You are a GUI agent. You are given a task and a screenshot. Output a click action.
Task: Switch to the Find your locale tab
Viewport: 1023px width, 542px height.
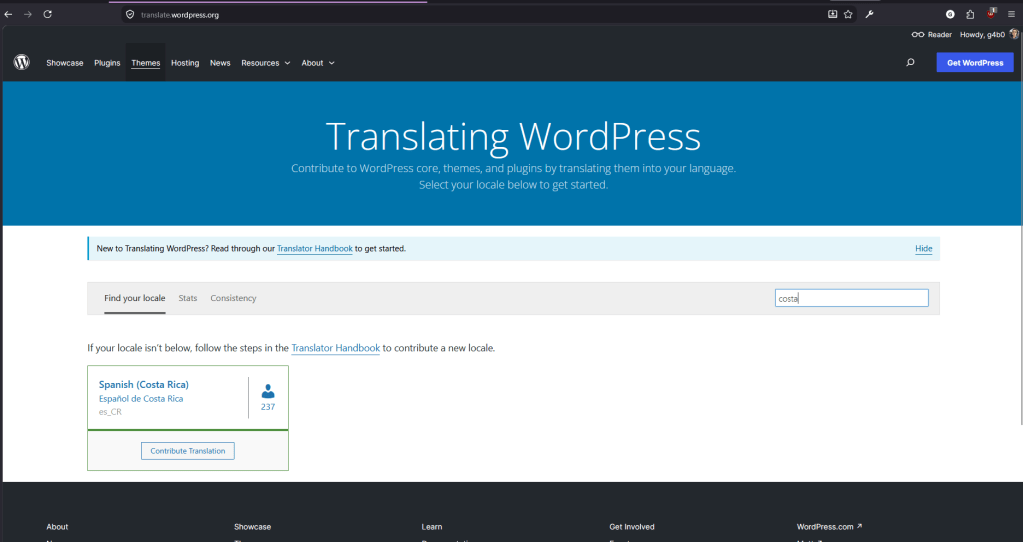point(134,298)
